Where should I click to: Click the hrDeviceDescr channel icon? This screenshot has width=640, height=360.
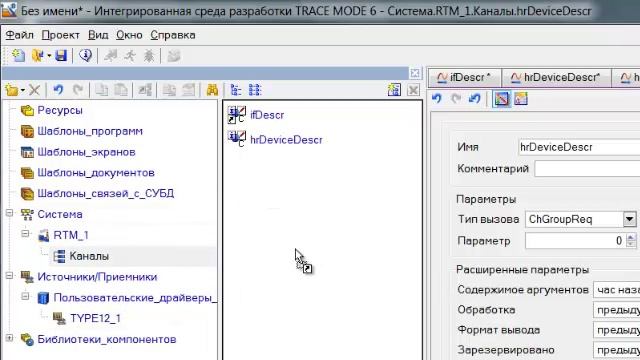[237, 139]
